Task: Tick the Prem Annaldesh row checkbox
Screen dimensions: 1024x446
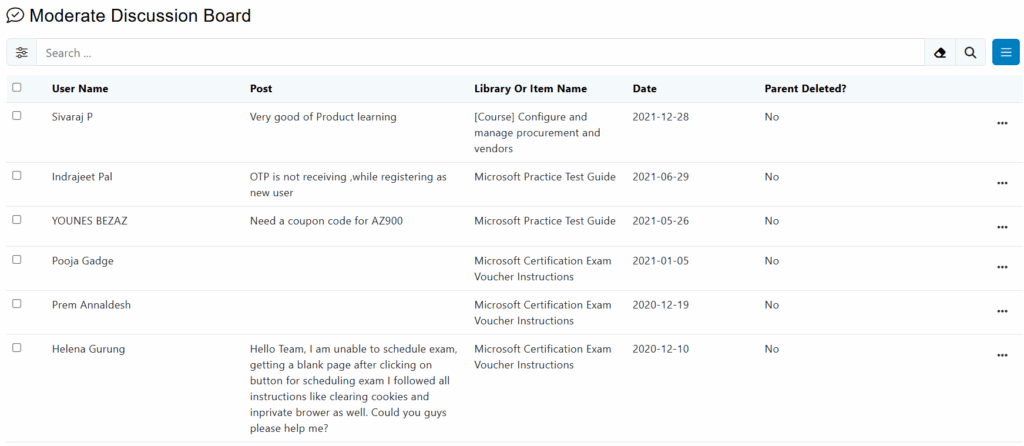Action: [16, 304]
